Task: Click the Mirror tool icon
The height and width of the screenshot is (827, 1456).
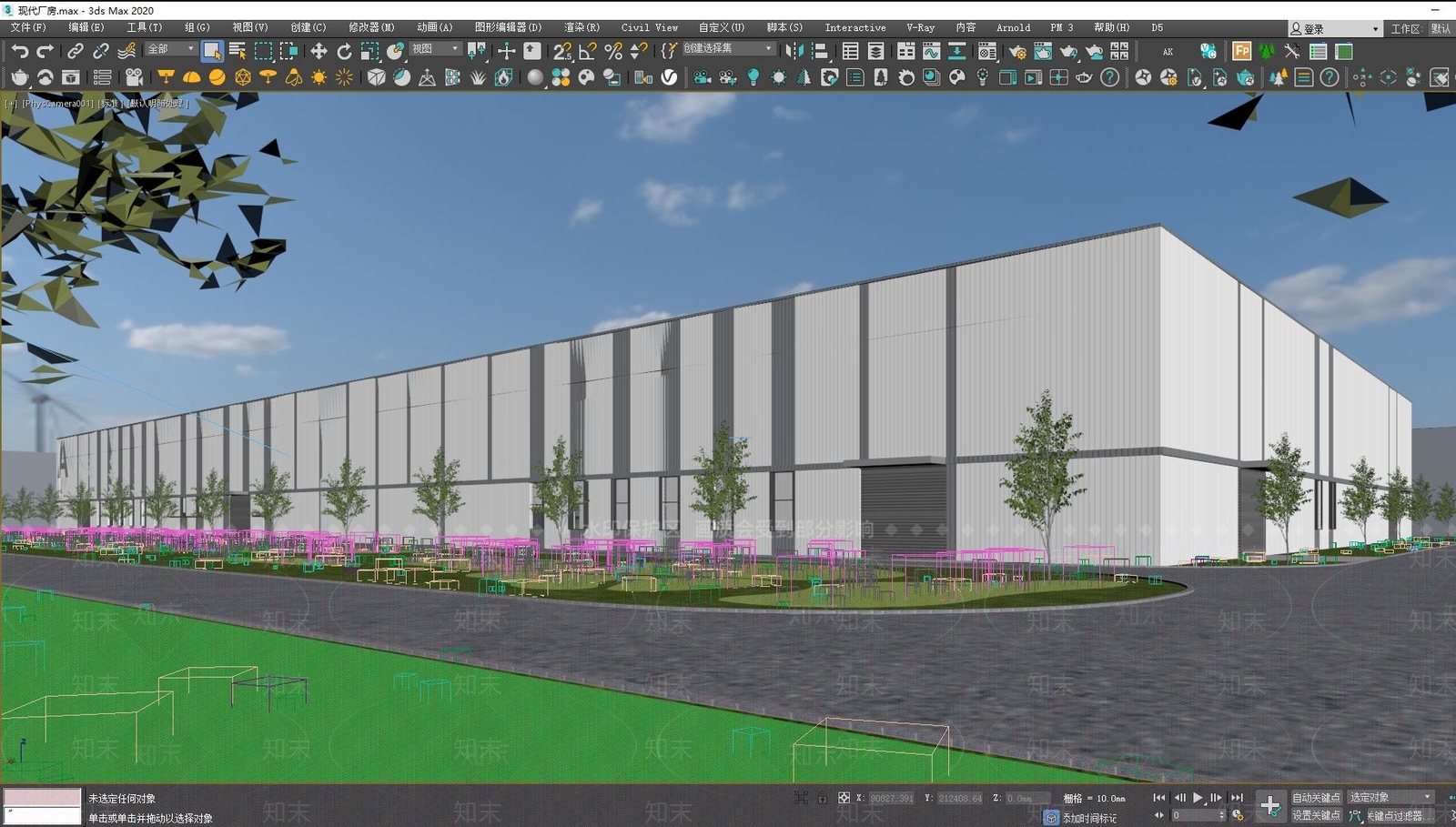Action: coord(794,51)
